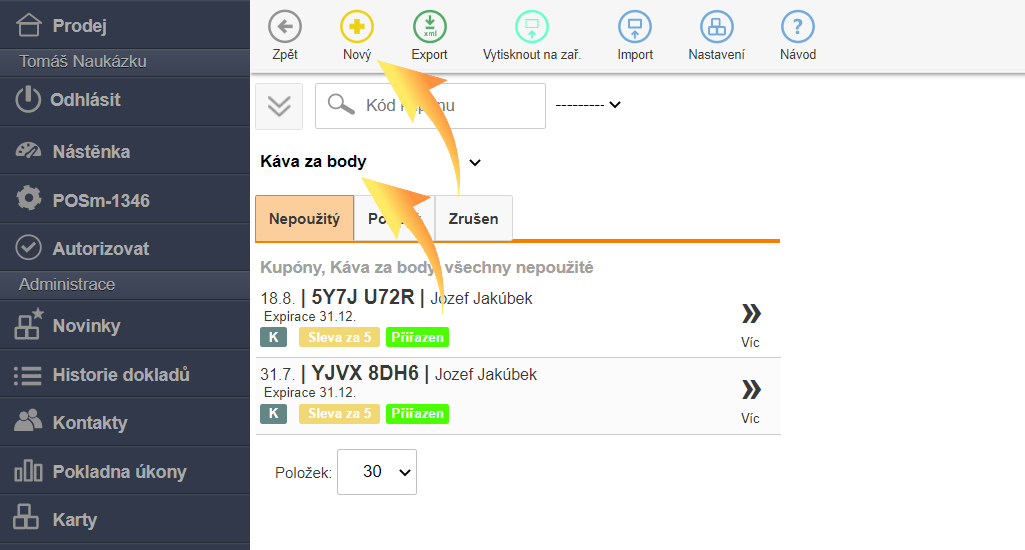The height and width of the screenshot is (550, 1025).
Task: Open the Import tool
Action: tap(635, 27)
